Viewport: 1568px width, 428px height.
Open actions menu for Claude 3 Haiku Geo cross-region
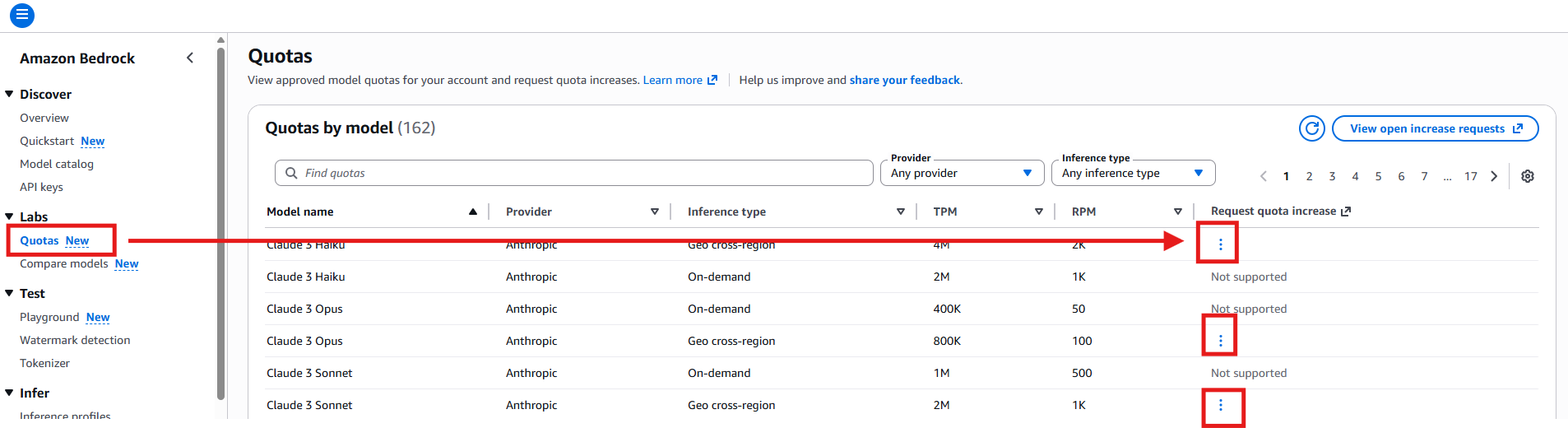1220,244
